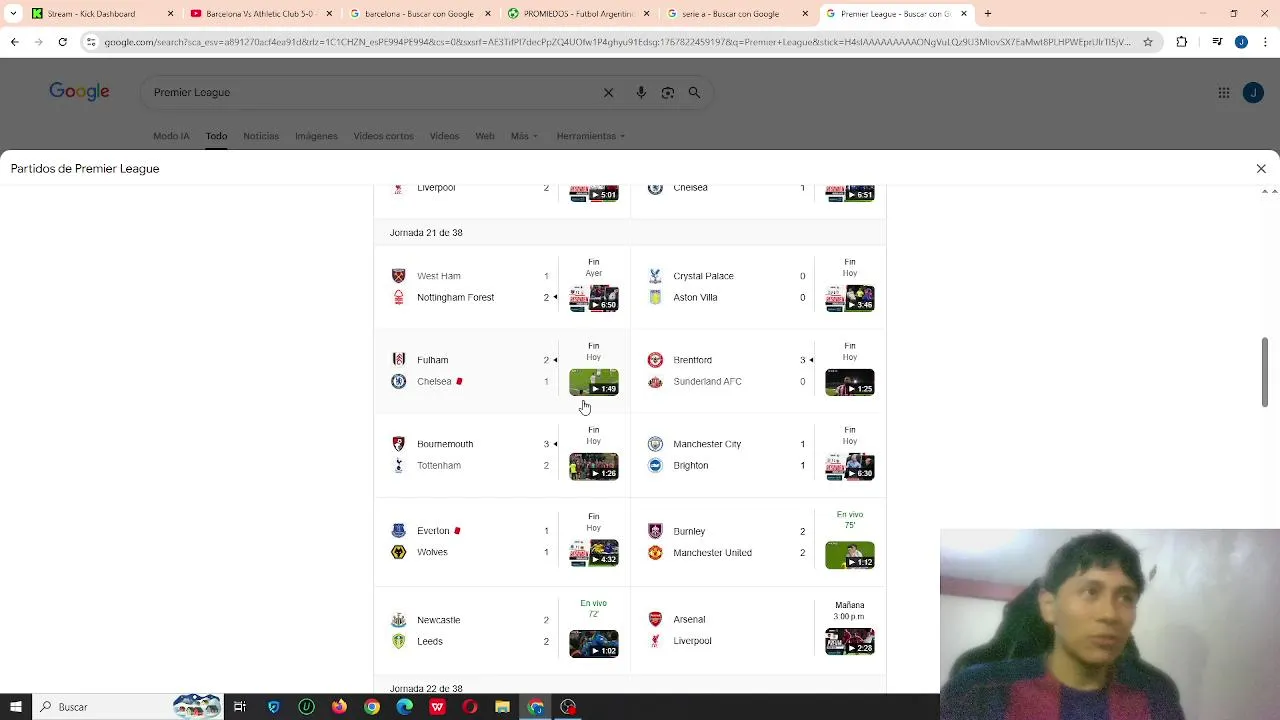Open the tab search dropdown

click(13, 14)
